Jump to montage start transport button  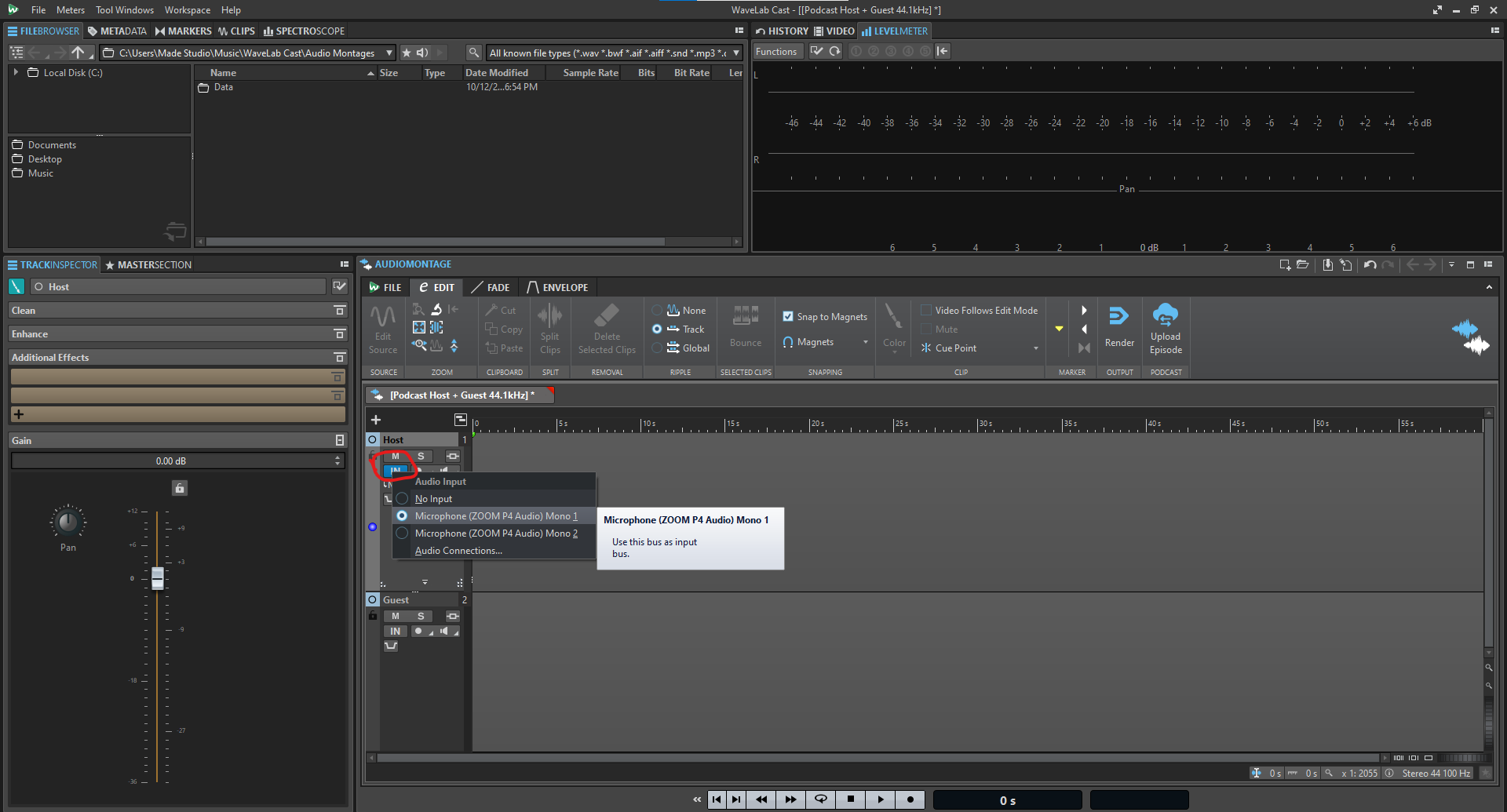click(717, 799)
